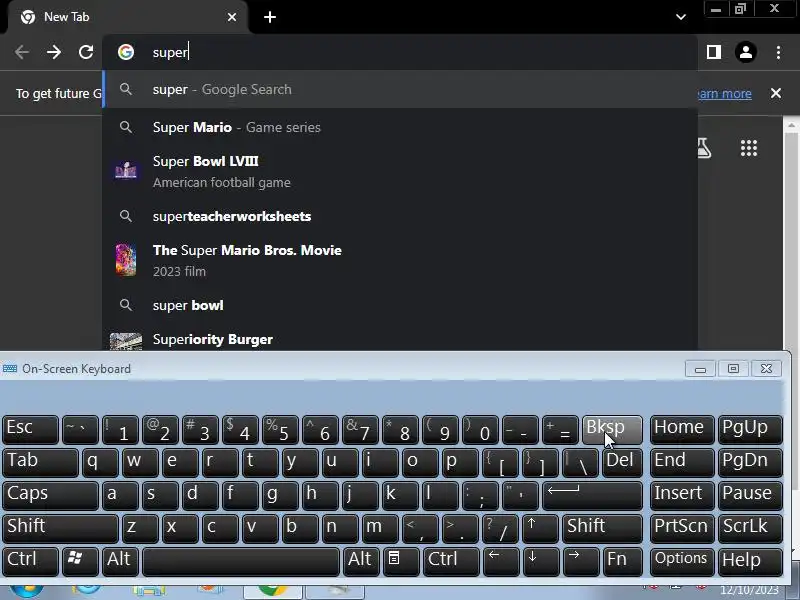Choose the superteacherworksheets suggestion
The image size is (800, 600).
tap(400, 216)
